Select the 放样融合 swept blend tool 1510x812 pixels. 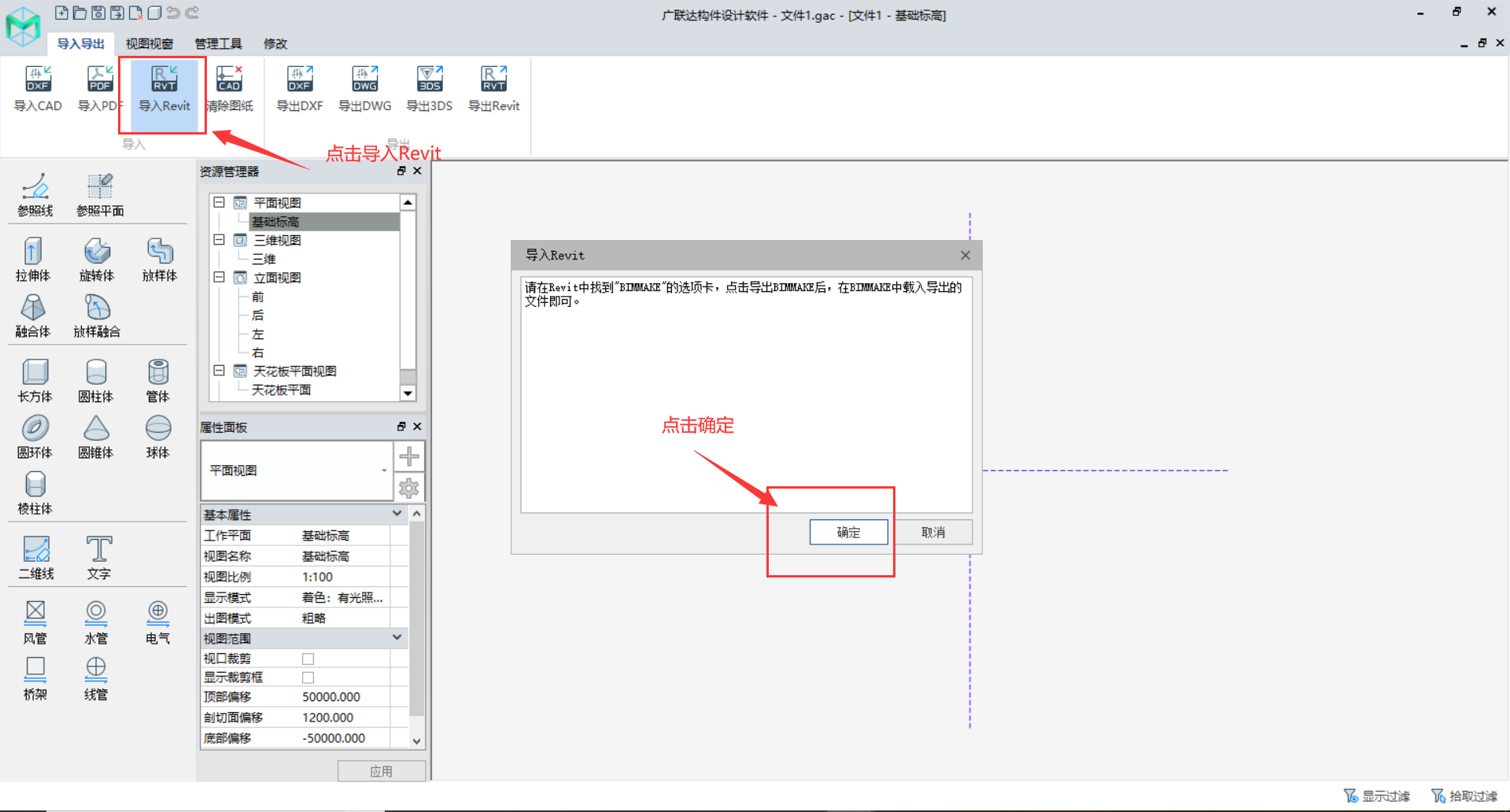pyautogui.click(x=97, y=316)
